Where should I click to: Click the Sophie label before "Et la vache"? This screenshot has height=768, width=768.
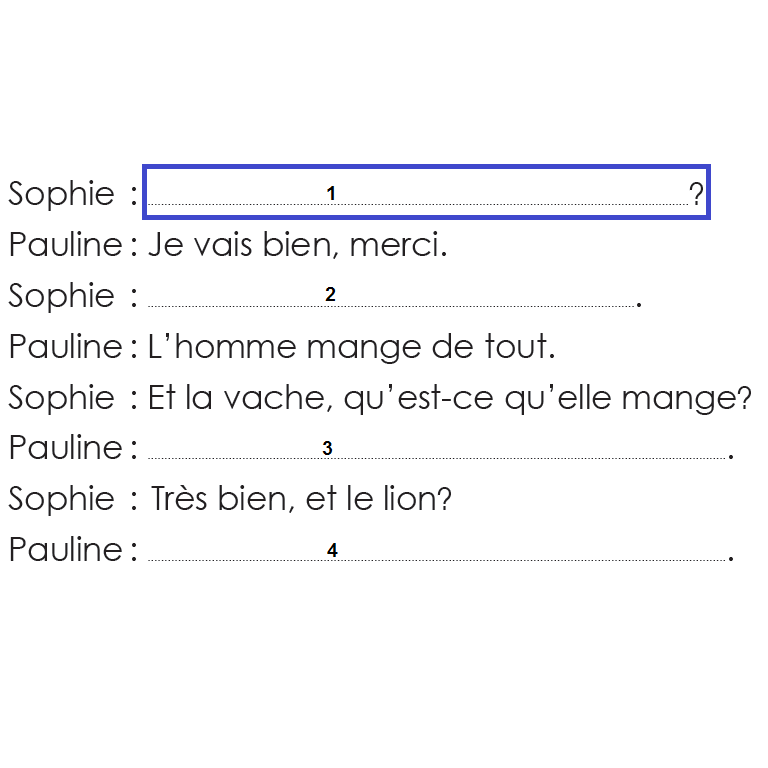62,398
